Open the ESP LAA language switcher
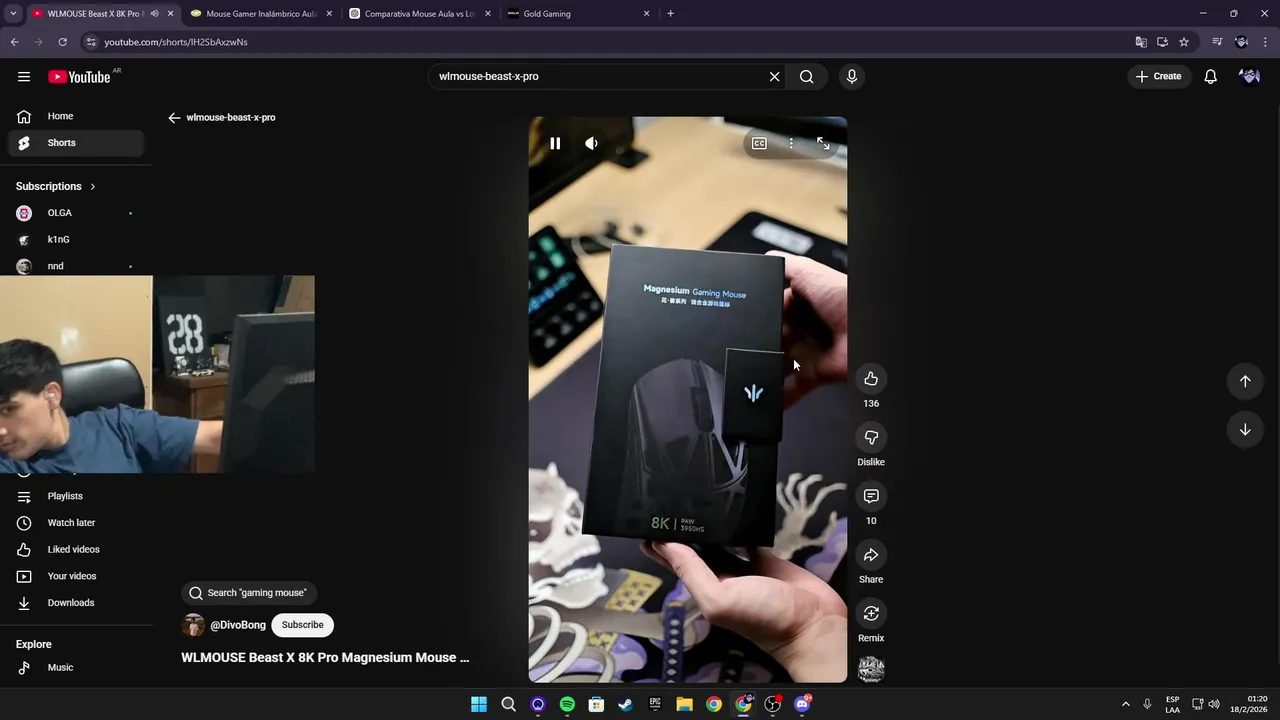 point(1172,705)
